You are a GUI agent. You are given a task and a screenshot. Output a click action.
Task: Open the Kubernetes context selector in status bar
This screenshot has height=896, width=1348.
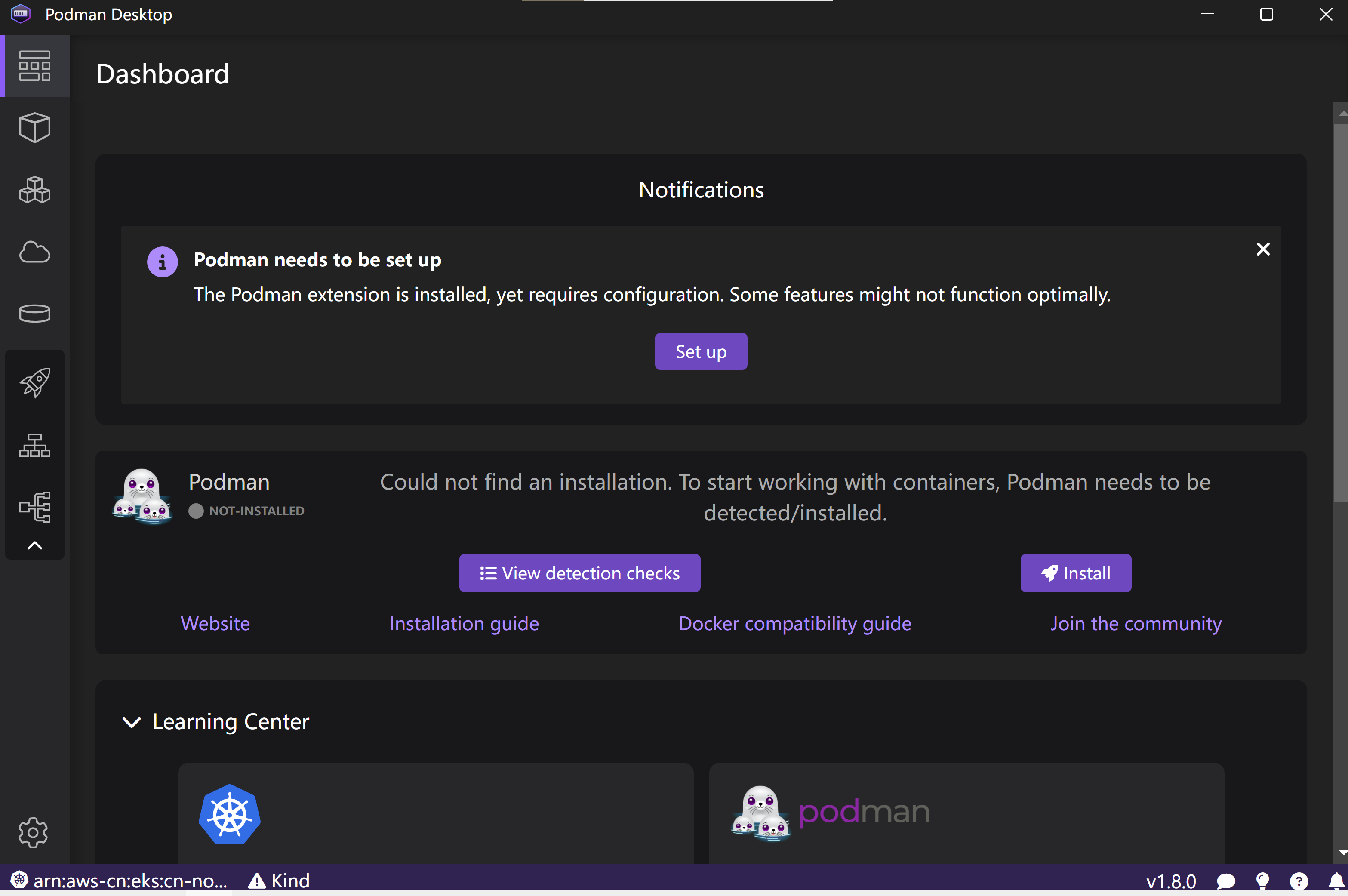pos(120,881)
